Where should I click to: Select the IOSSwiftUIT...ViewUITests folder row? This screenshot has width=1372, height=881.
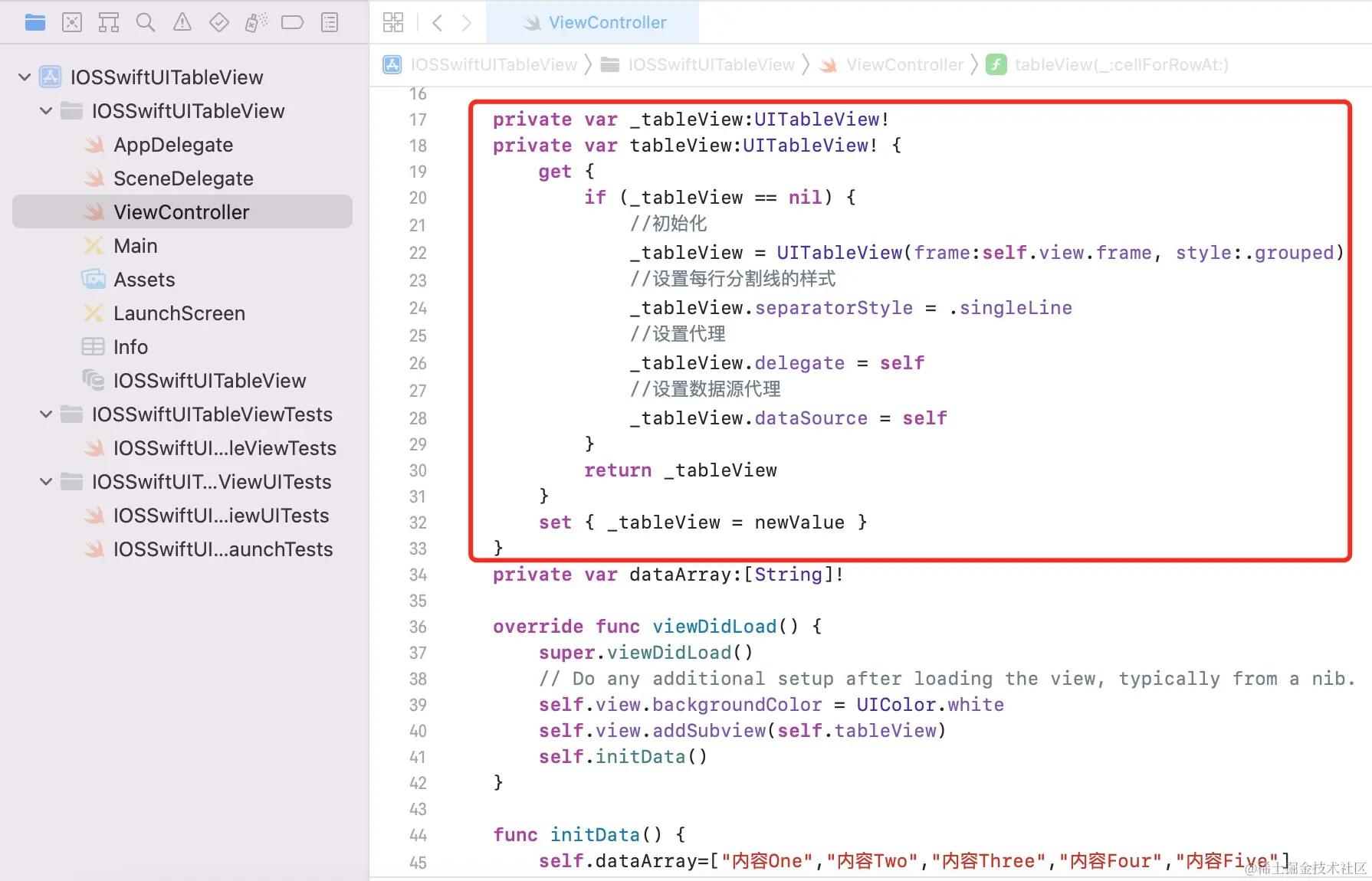tap(182, 482)
